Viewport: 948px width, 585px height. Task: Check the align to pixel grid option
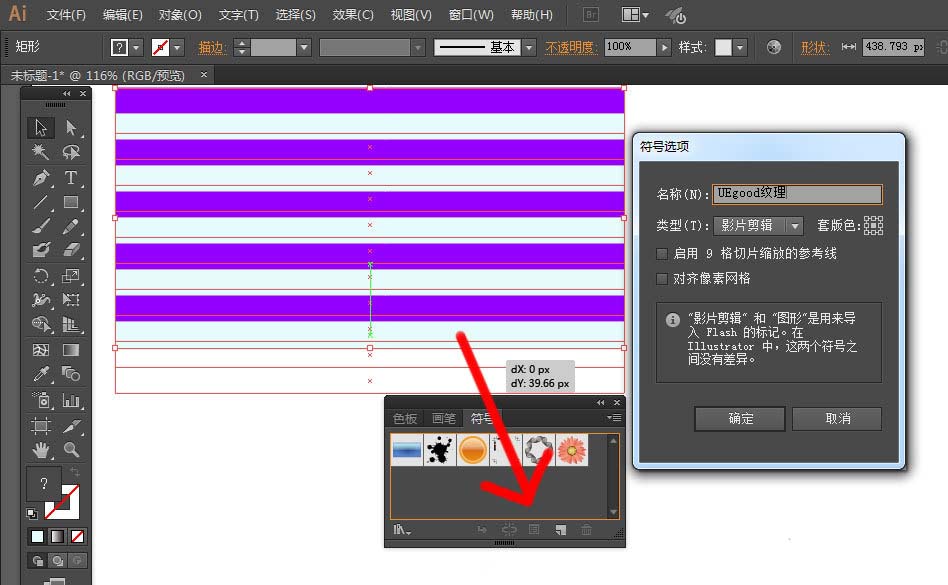tap(662, 278)
